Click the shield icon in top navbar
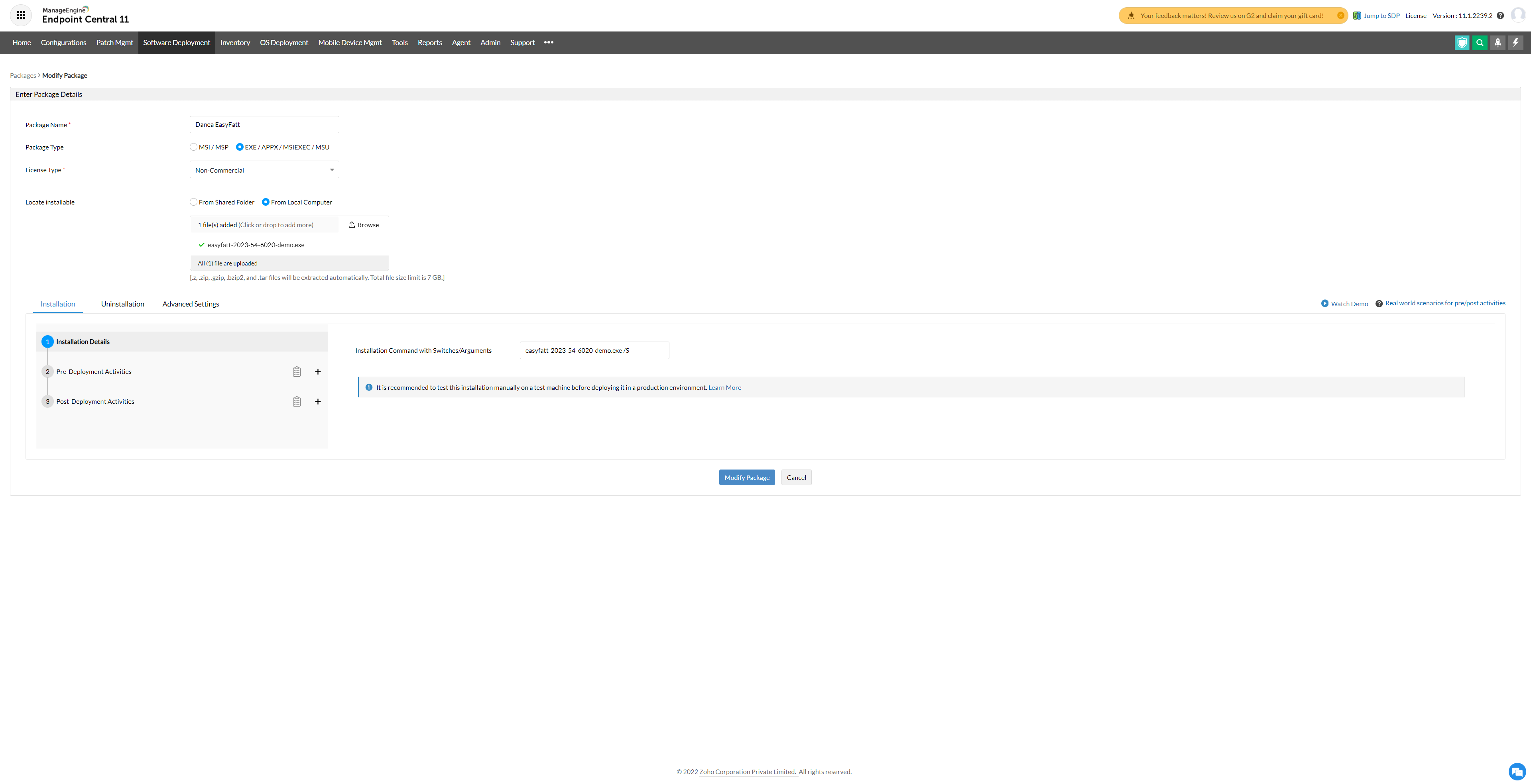 1462,43
